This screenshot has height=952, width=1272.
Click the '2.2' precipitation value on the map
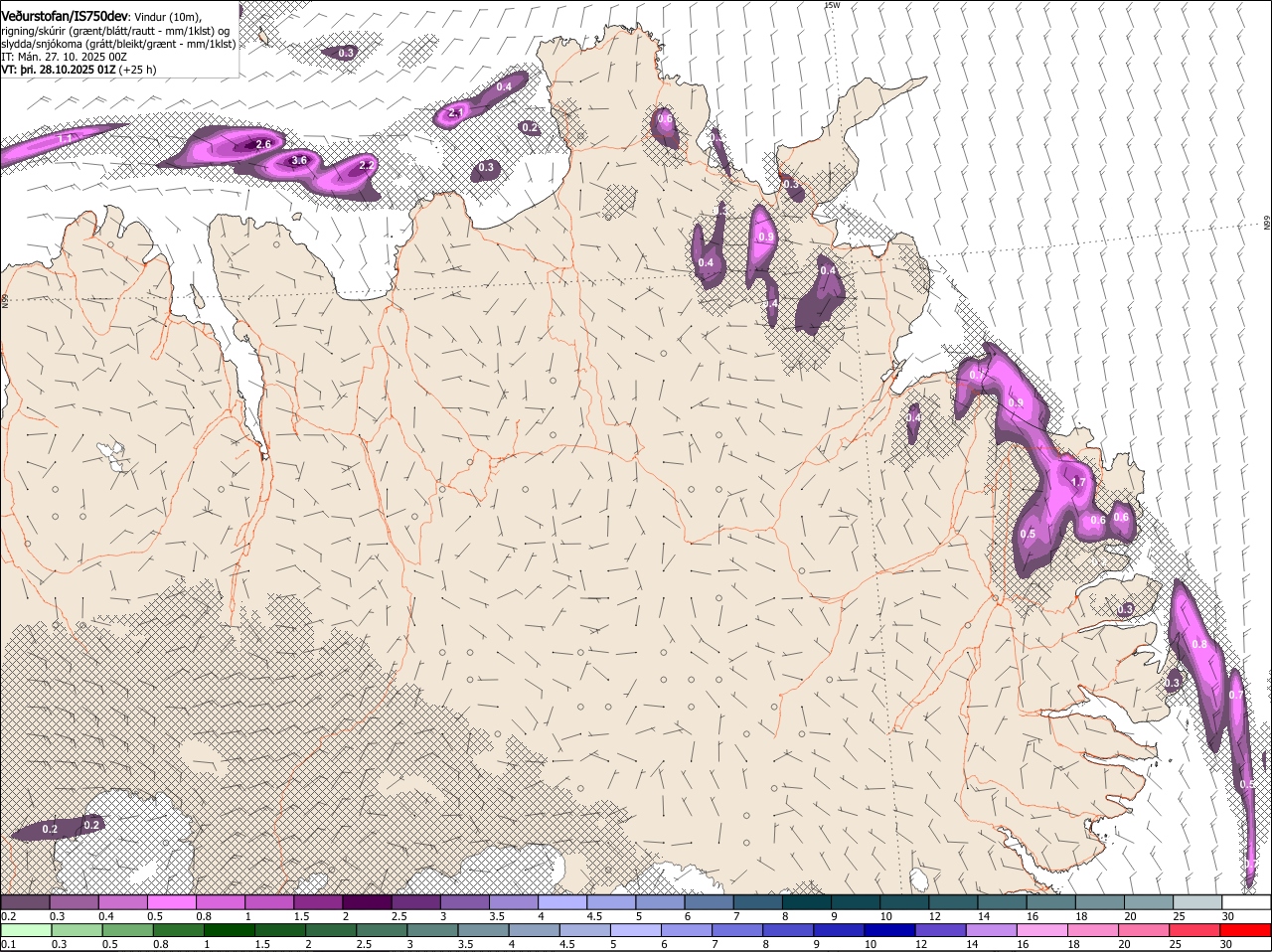coord(366,165)
